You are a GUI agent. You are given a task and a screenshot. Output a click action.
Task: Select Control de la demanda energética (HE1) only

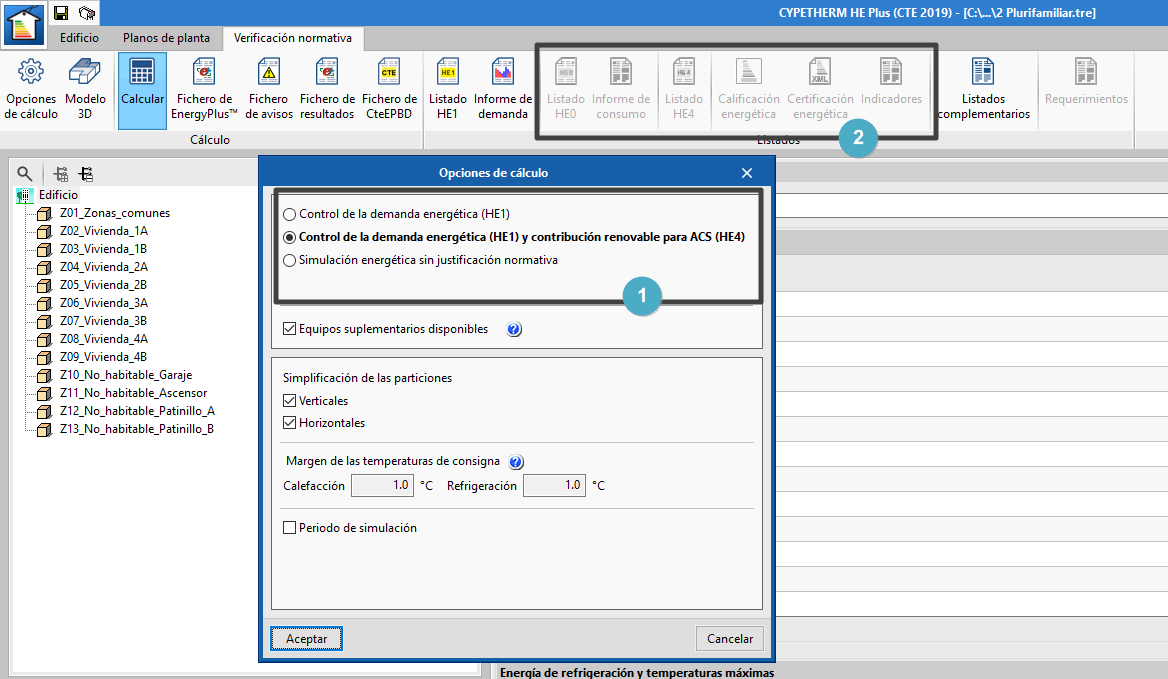tap(290, 214)
